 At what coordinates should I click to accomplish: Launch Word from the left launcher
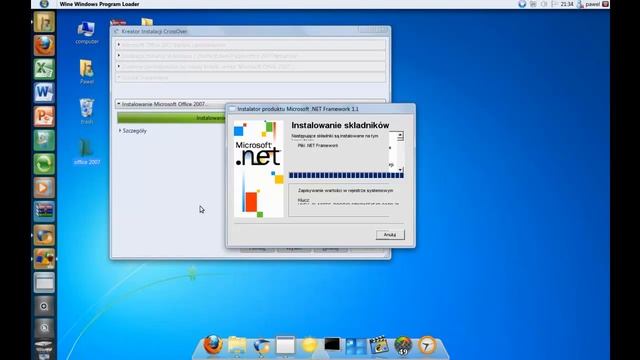point(44,92)
